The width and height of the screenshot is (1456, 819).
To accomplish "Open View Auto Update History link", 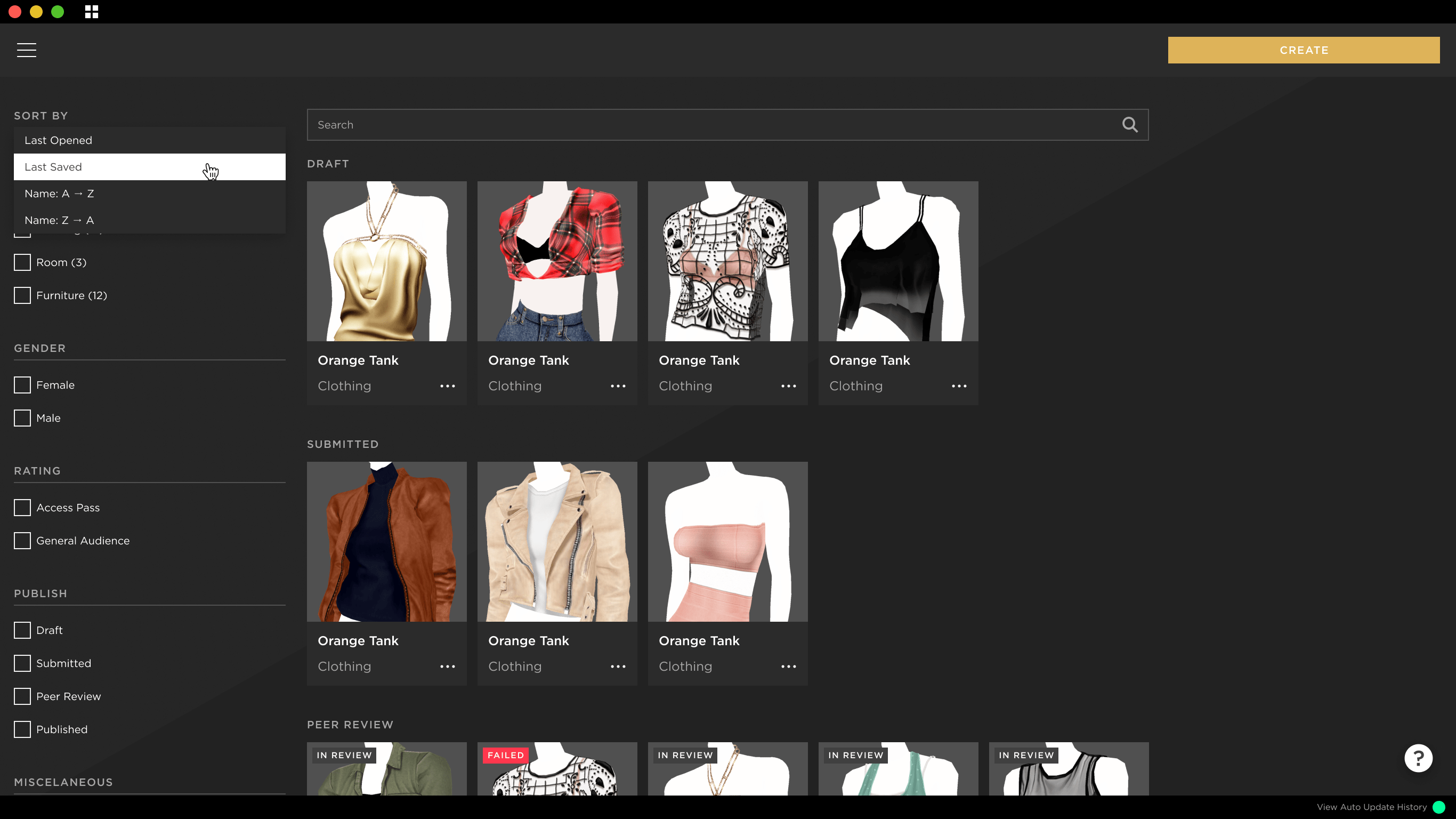I will [x=1371, y=807].
